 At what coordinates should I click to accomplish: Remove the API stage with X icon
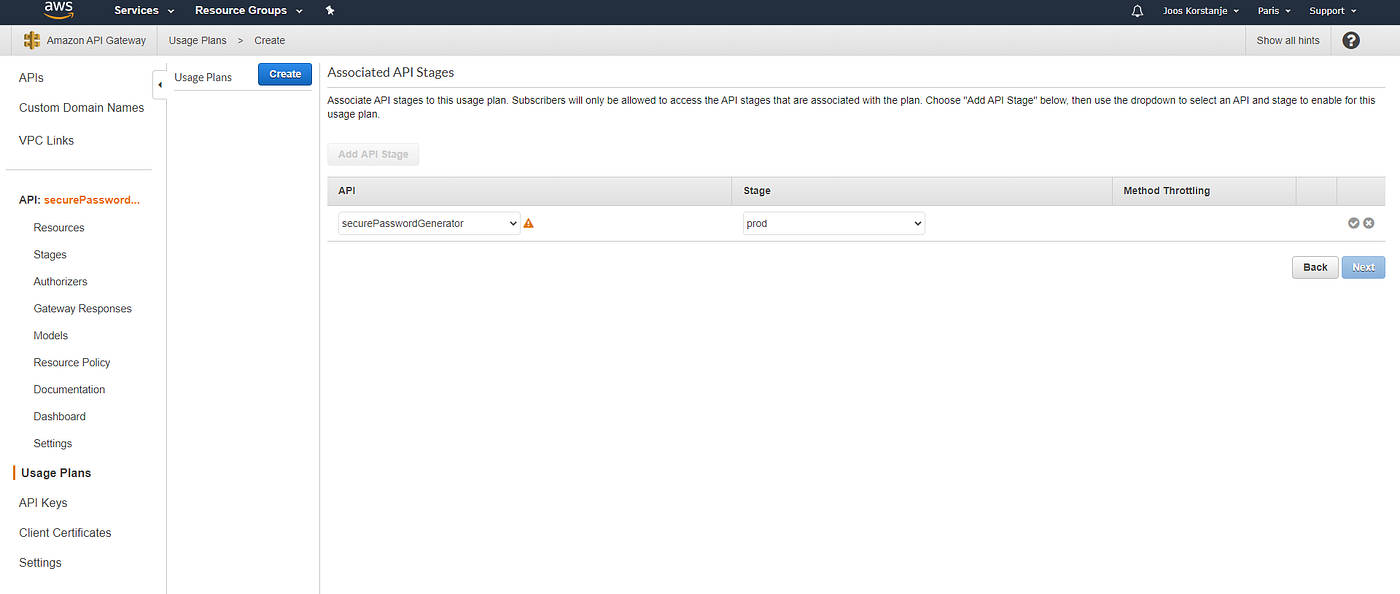pos(1368,223)
